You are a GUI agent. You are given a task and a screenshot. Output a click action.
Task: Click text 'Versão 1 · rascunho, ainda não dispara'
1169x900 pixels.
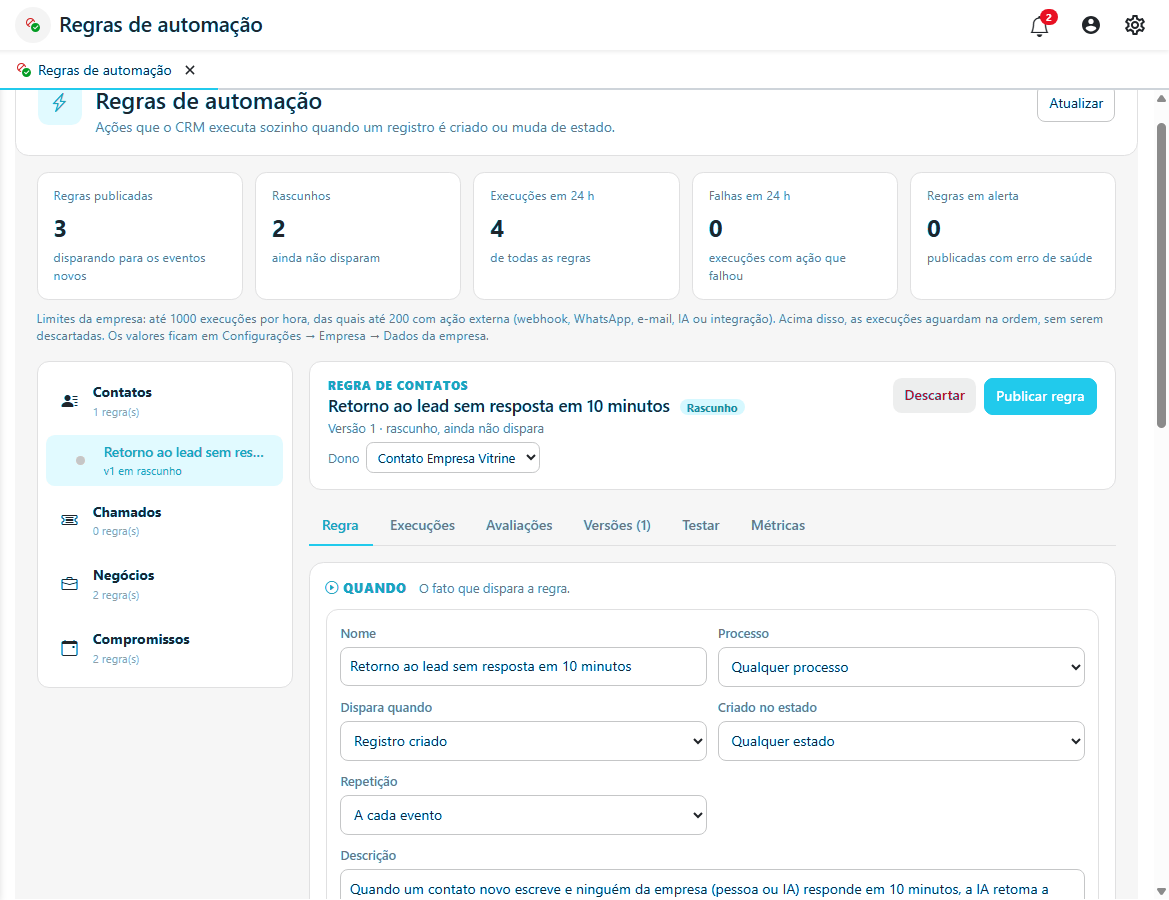coord(435,429)
